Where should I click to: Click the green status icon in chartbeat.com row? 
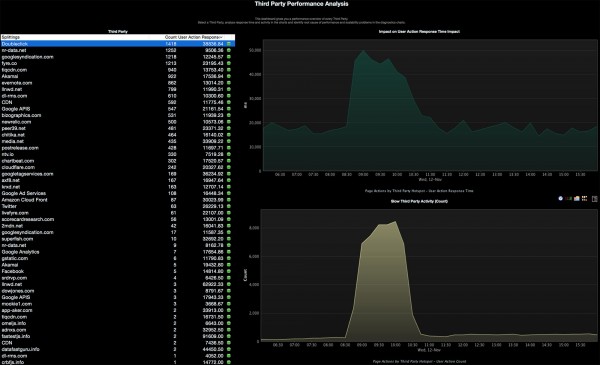(229, 161)
